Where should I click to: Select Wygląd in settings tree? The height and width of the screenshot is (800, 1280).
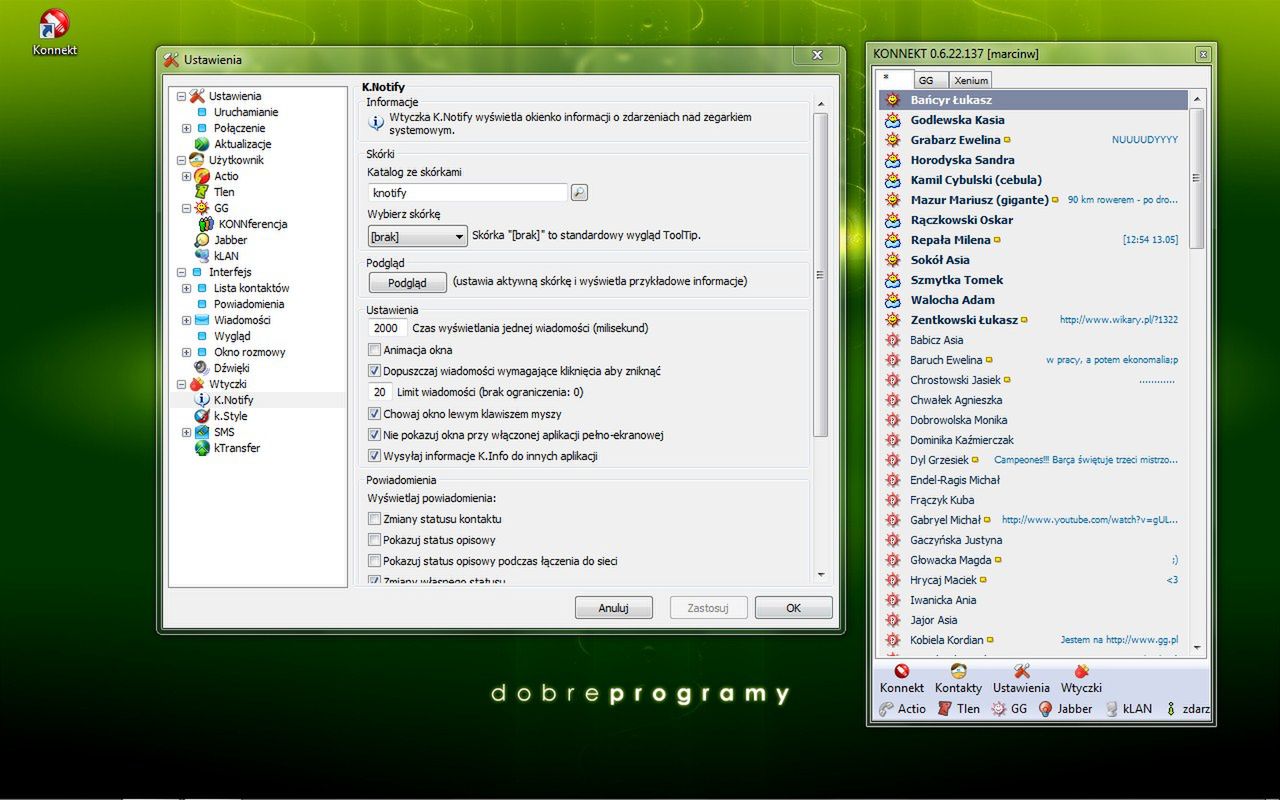(232, 336)
